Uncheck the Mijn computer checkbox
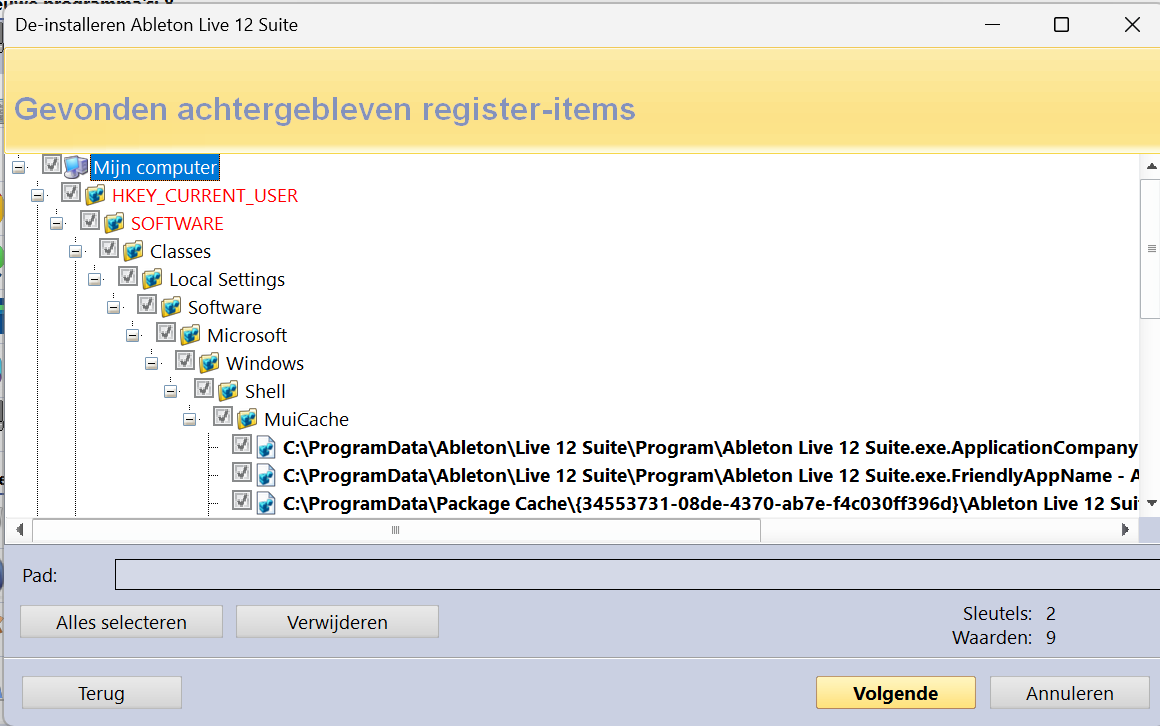Screen dimensions: 1160x726 coord(52,164)
